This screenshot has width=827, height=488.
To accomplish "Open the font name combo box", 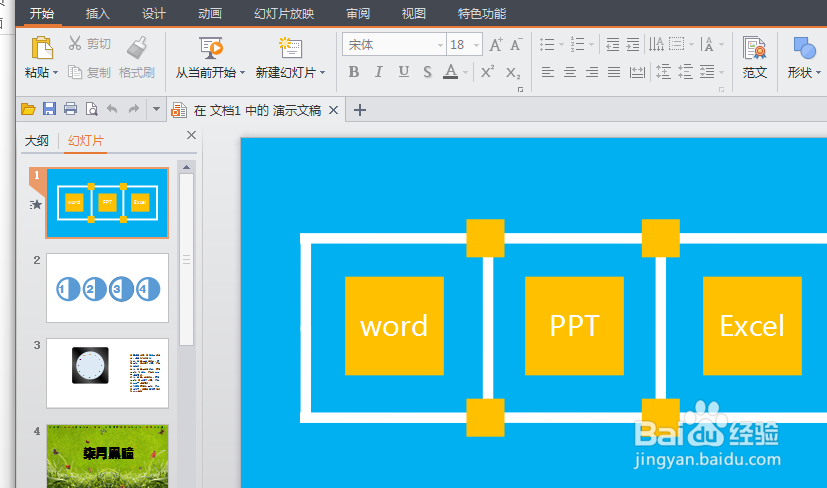I will tap(394, 45).
